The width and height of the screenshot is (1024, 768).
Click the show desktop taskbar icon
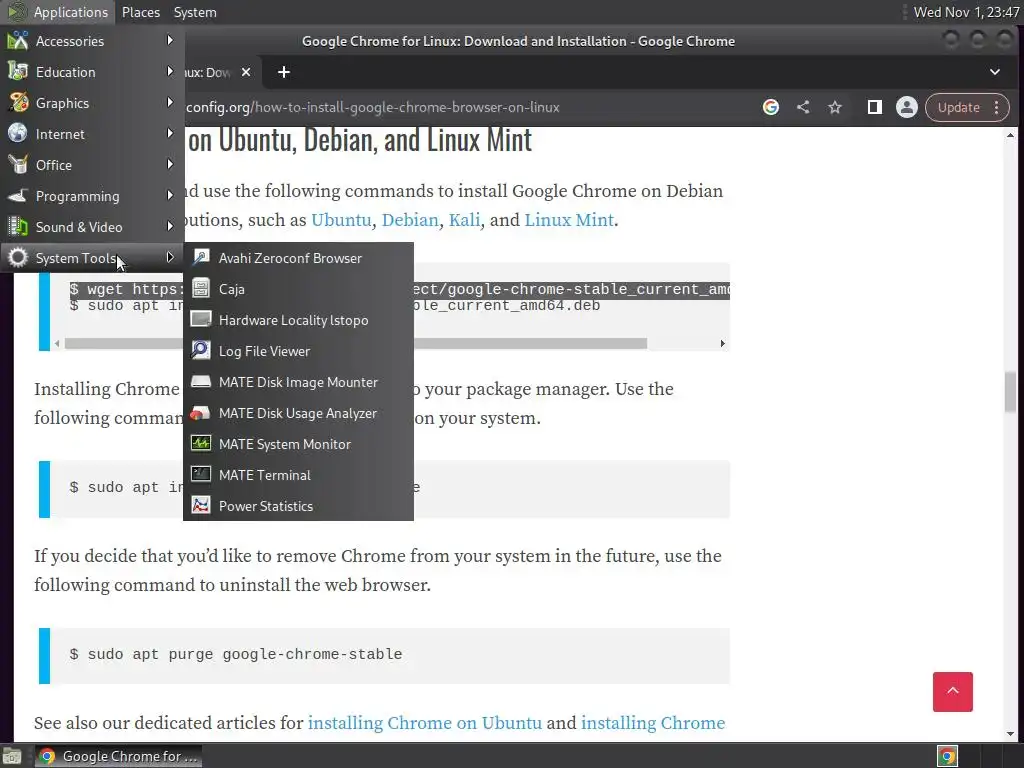point(12,756)
